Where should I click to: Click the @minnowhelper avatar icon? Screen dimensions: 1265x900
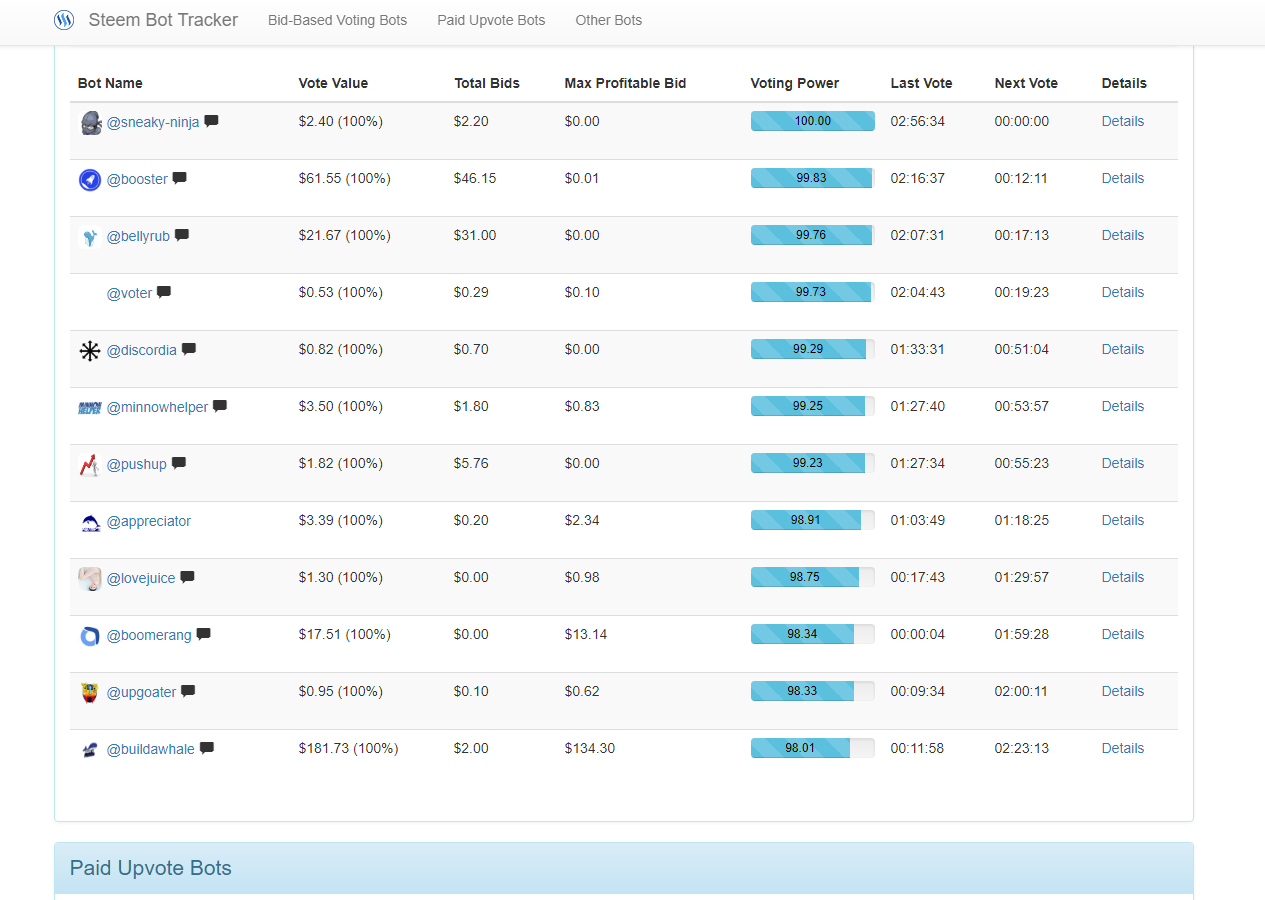[x=90, y=408]
